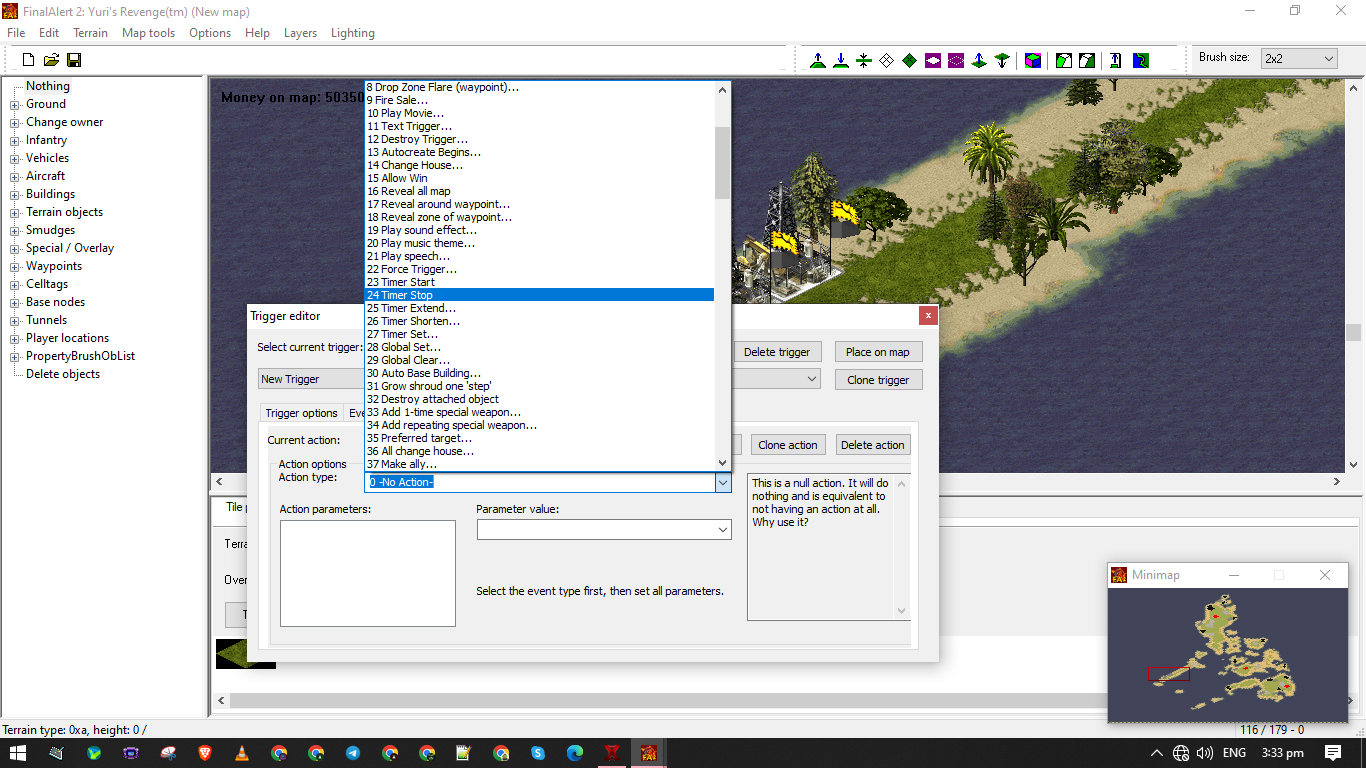
Task: Select the second green cliff tool icon
Action: (1087, 60)
